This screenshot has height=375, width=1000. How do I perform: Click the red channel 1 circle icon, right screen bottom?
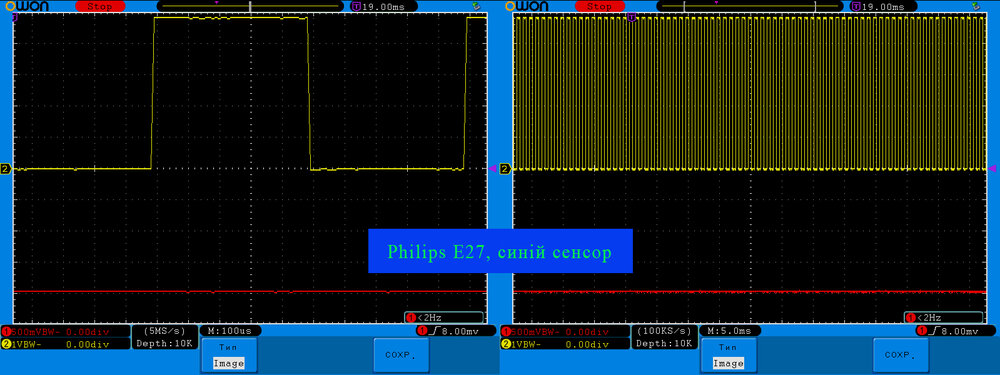(506, 332)
